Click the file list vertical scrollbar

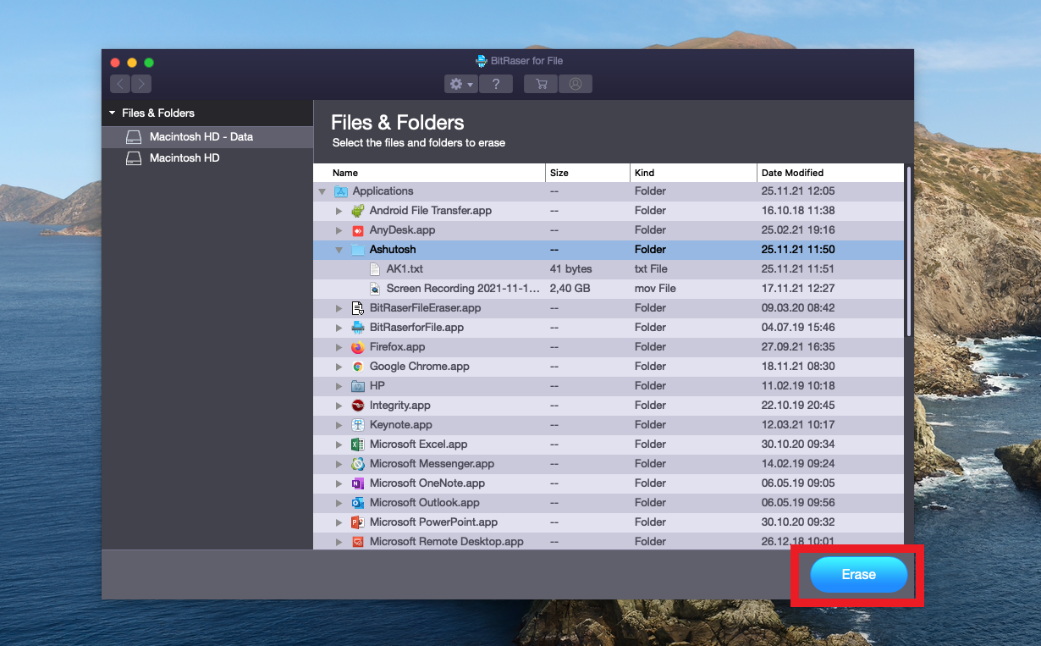click(908, 251)
